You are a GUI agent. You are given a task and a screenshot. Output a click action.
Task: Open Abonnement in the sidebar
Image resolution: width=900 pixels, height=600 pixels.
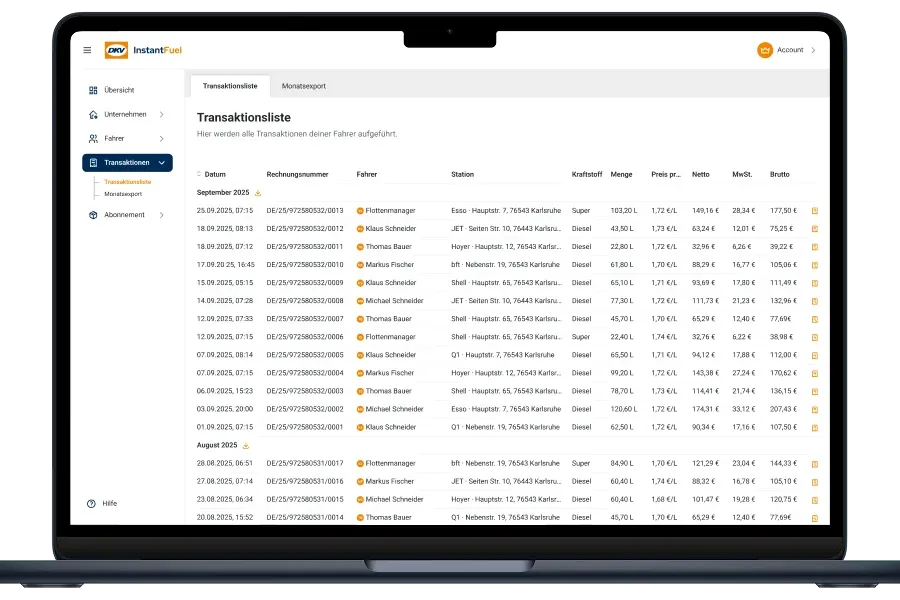click(125, 215)
